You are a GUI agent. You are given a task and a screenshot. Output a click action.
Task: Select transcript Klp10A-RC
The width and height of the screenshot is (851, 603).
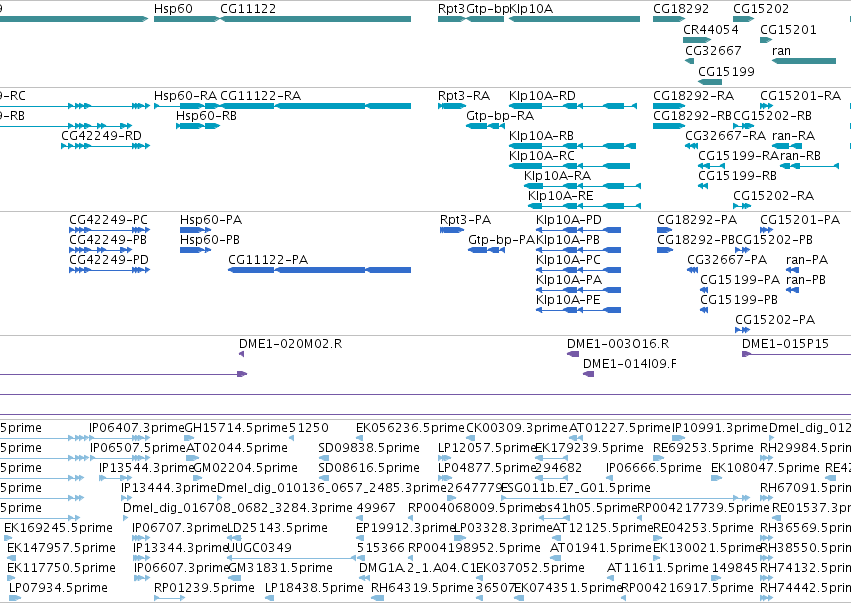point(542,156)
